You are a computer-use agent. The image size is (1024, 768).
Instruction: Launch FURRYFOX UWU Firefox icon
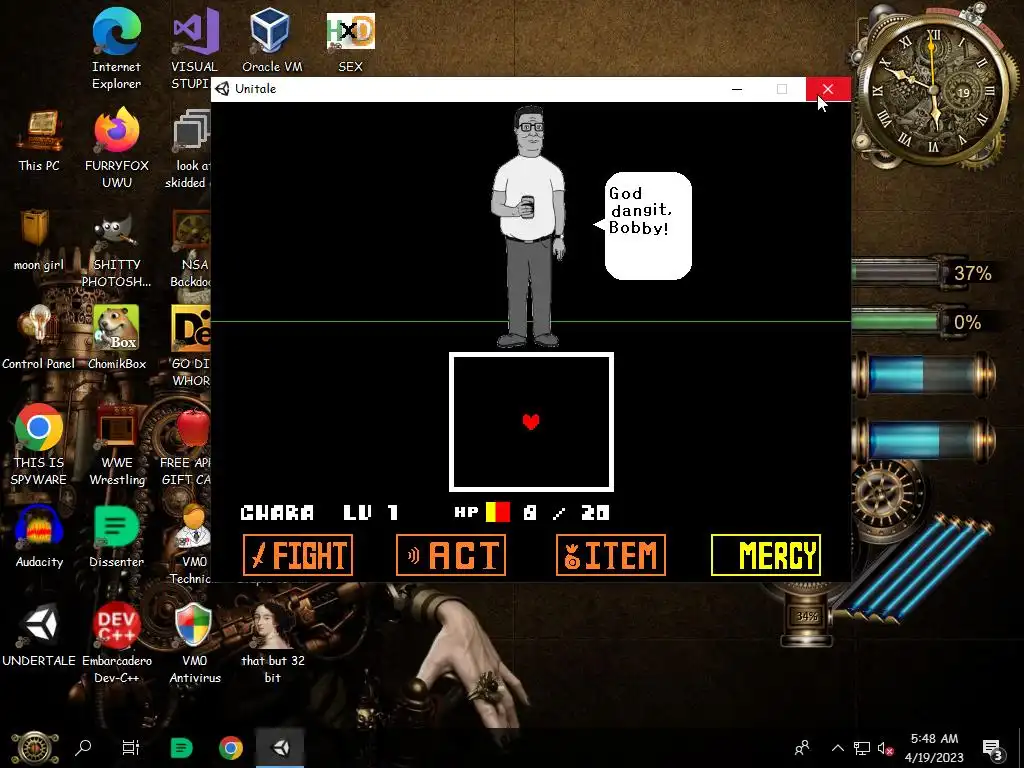[116, 148]
